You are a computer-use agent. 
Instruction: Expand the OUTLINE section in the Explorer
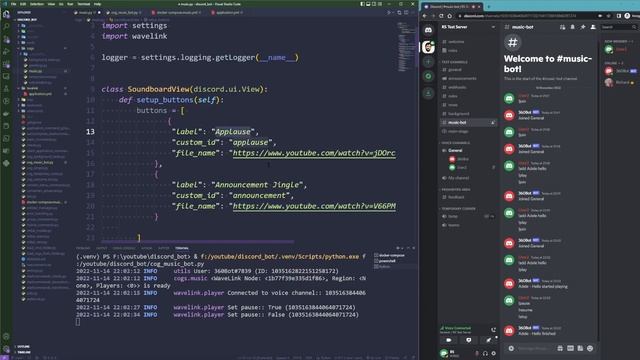coord(23,347)
